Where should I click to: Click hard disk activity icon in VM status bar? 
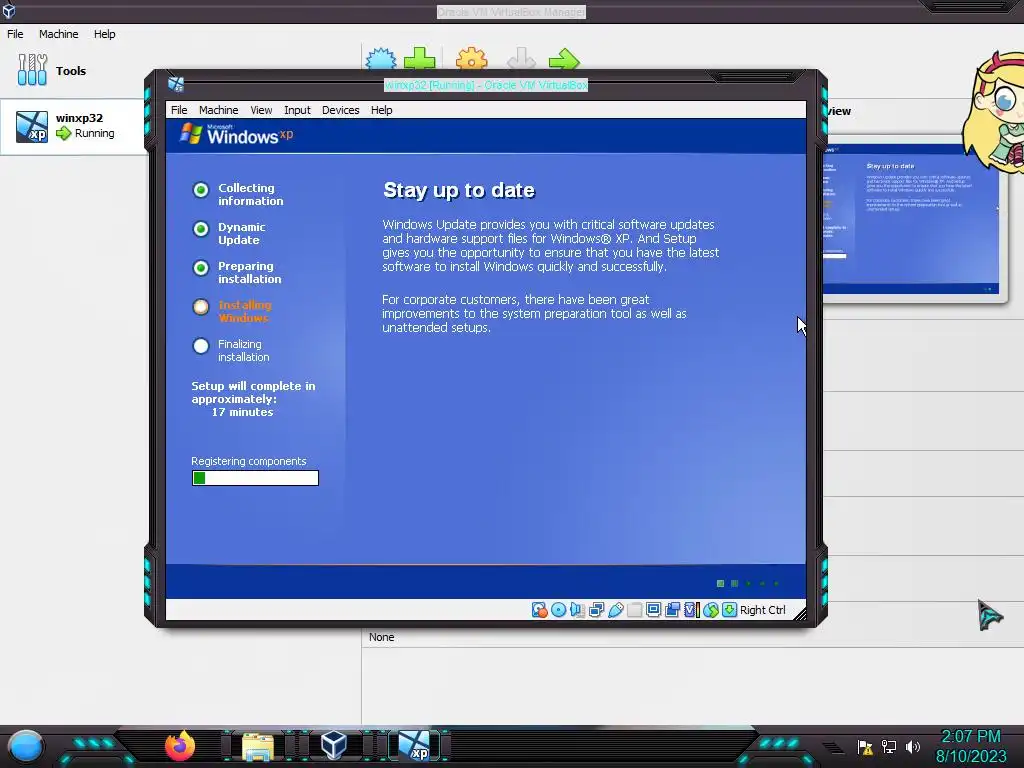539,610
